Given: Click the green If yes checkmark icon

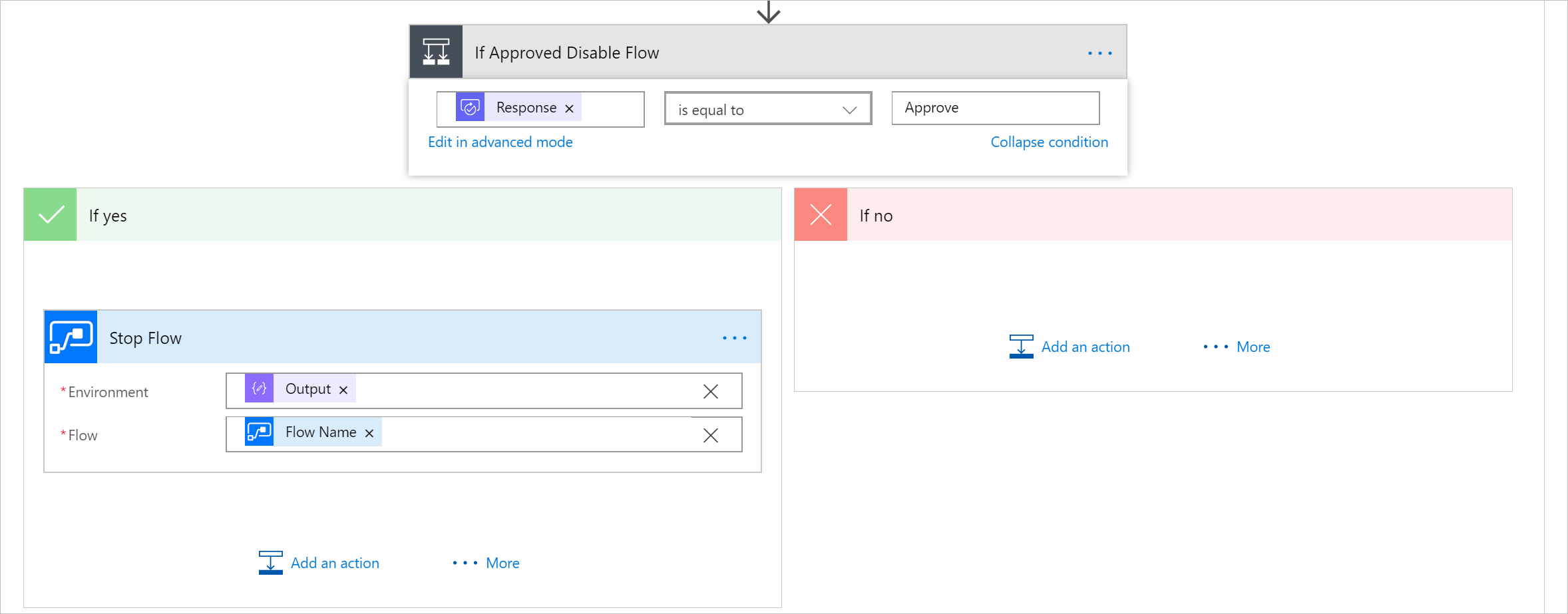Looking at the screenshot, I should [x=51, y=215].
